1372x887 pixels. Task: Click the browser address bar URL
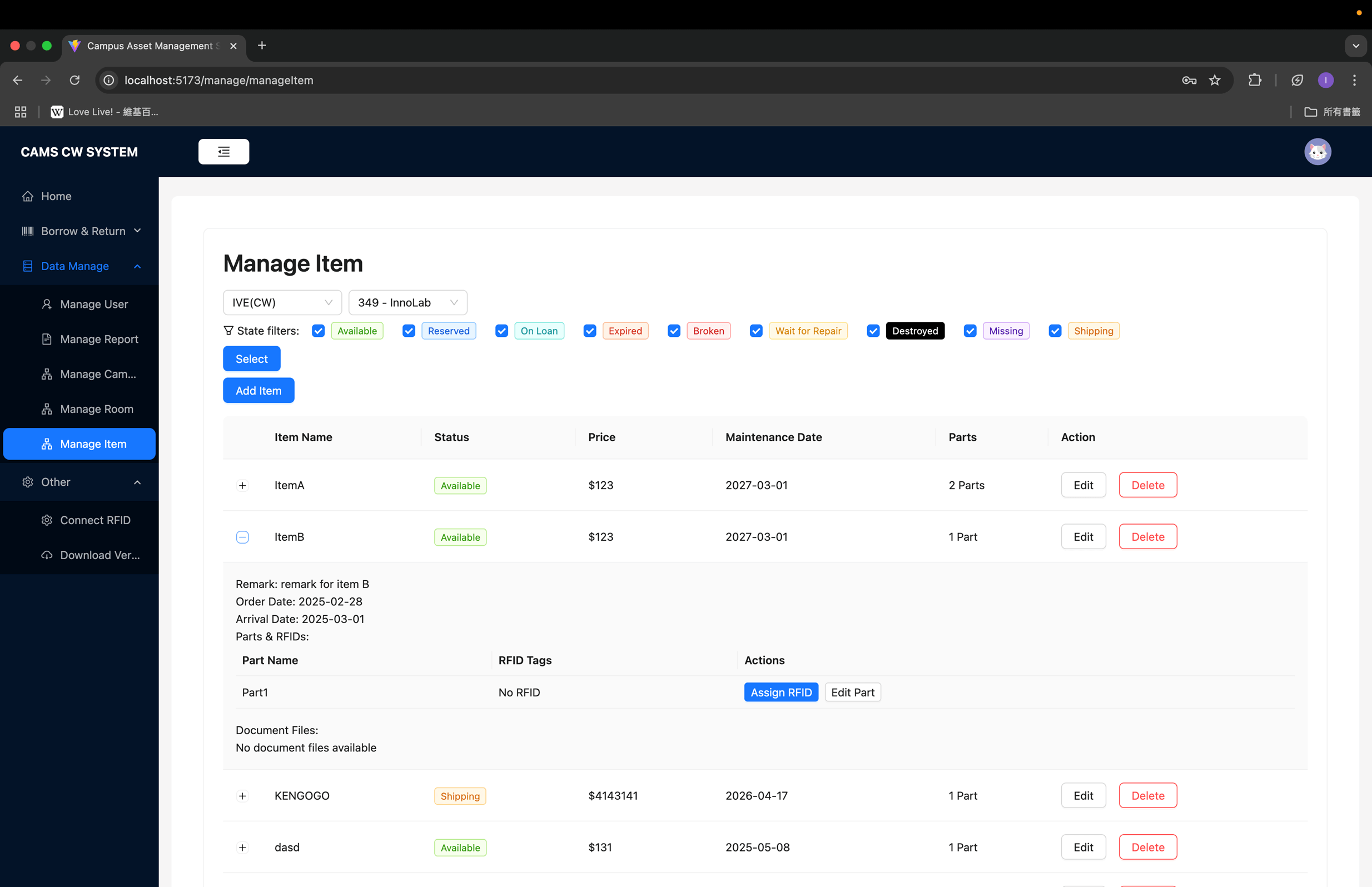click(x=219, y=80)
